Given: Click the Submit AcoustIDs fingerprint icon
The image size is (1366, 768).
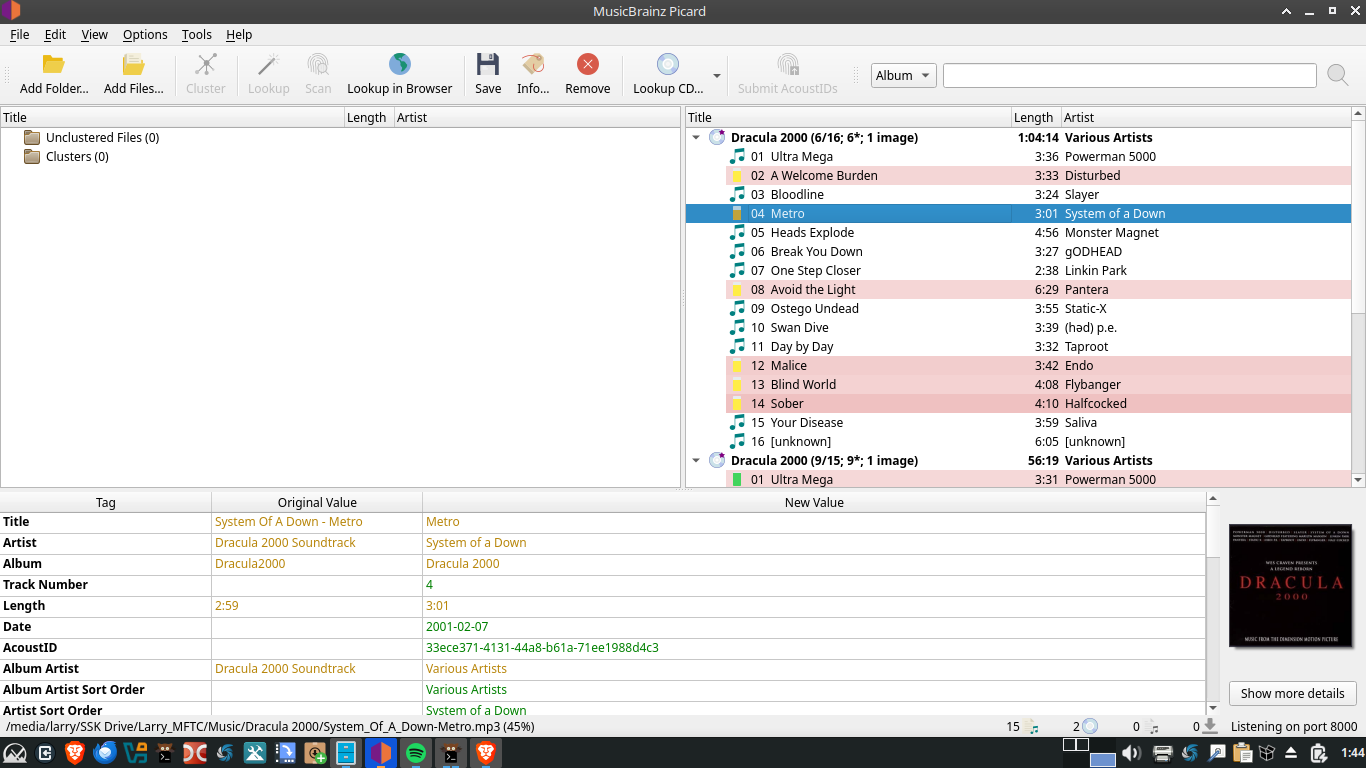Looking at the screenshot, I should pos(788,65).
